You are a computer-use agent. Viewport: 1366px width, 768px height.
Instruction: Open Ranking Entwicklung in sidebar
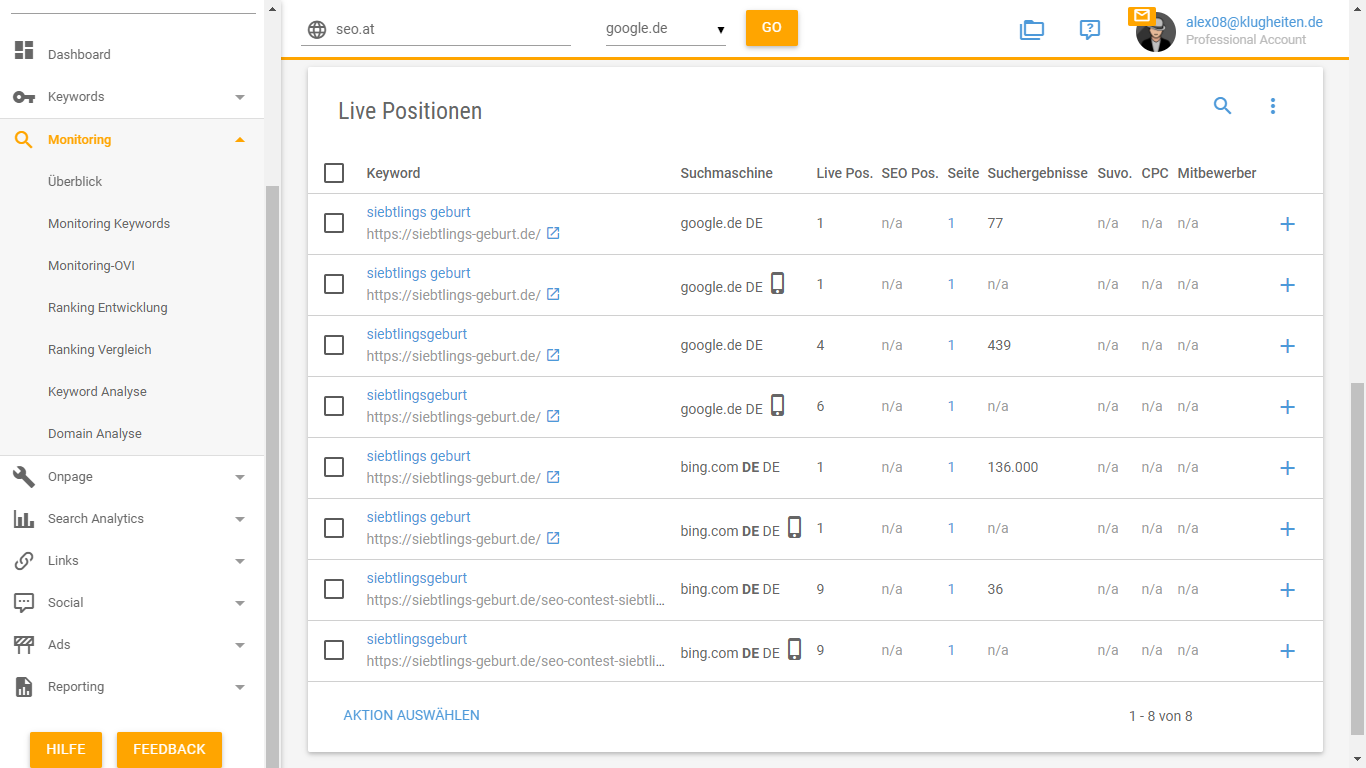point(108,308)
